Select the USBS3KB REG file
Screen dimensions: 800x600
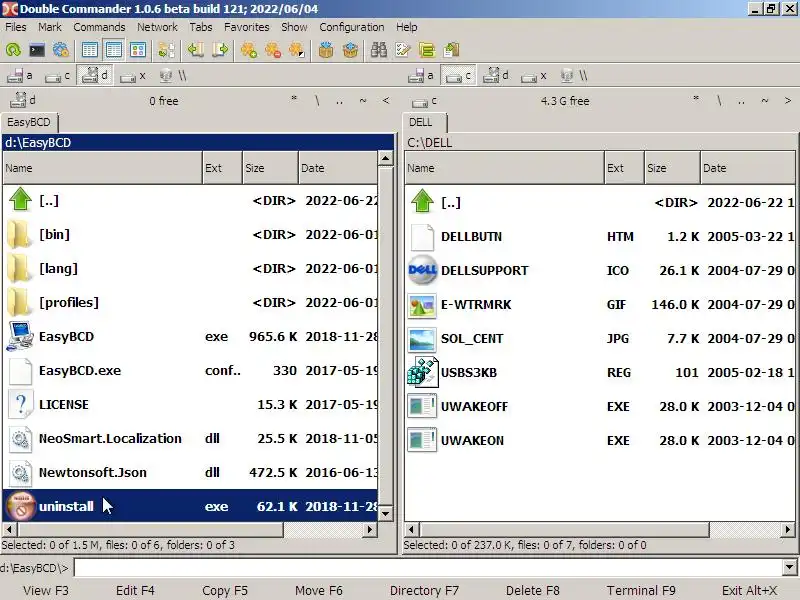tap(600, 372)
